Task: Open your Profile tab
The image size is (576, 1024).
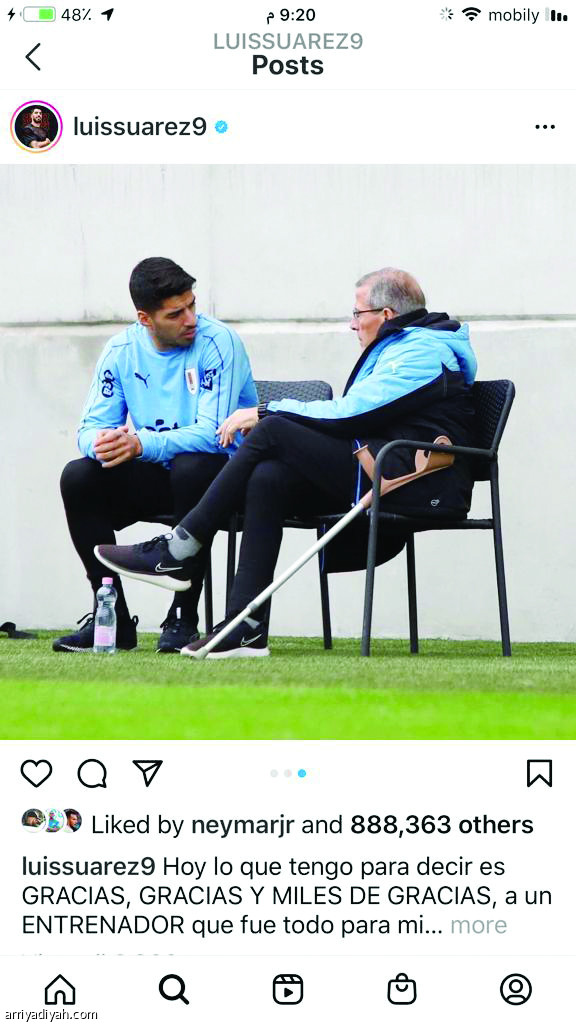Action: click(x=516, y=989)
